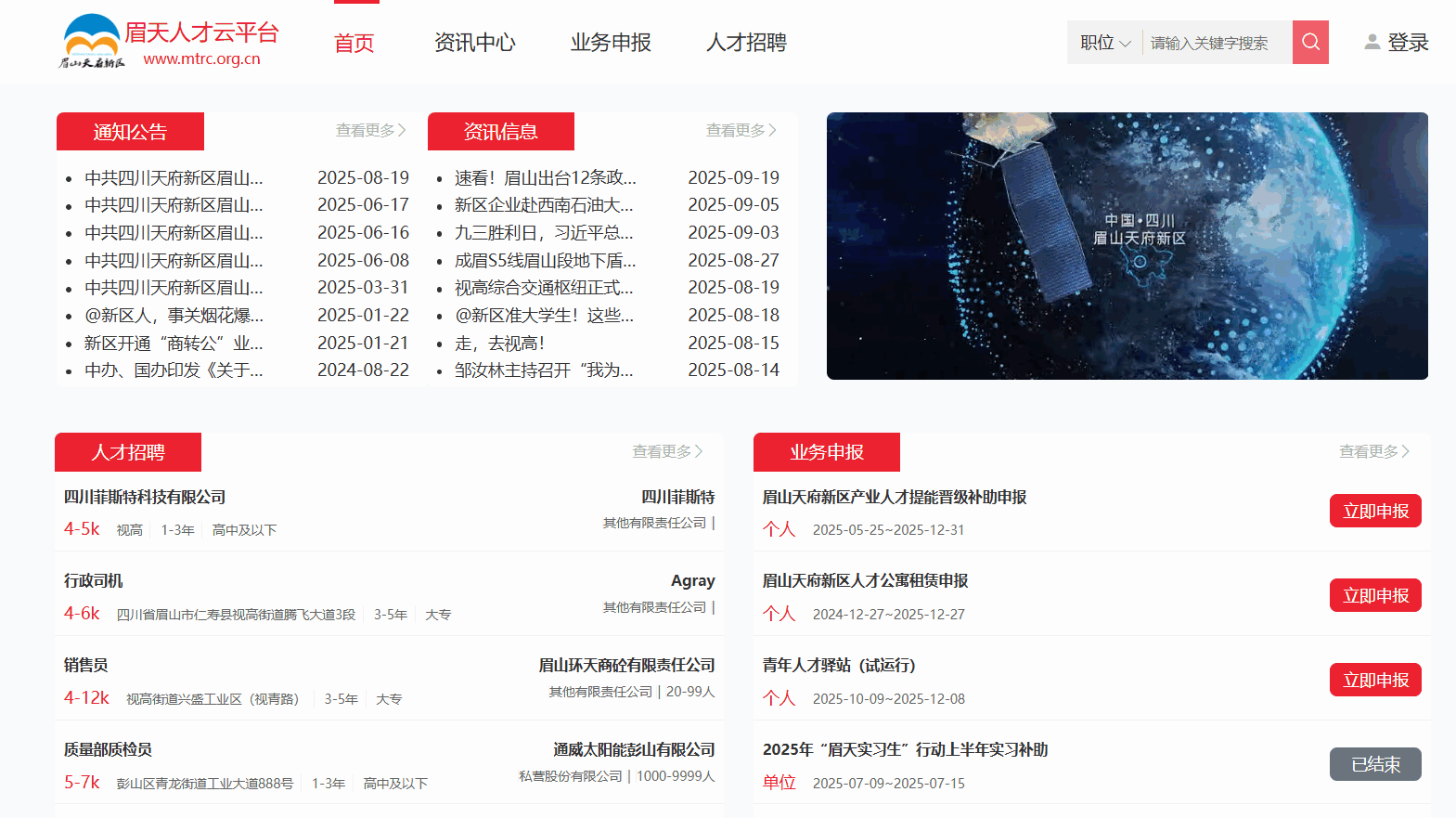This screenshot has width=1456, height=818.
Task: Expand 查看更多 in the 人才招聘 section
Action: [667, 451]
